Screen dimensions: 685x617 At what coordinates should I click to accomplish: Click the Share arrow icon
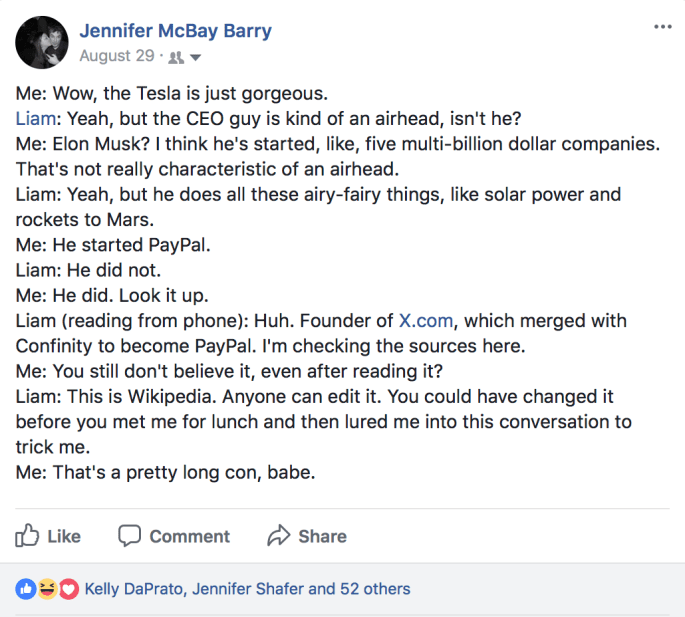point(278,536)
